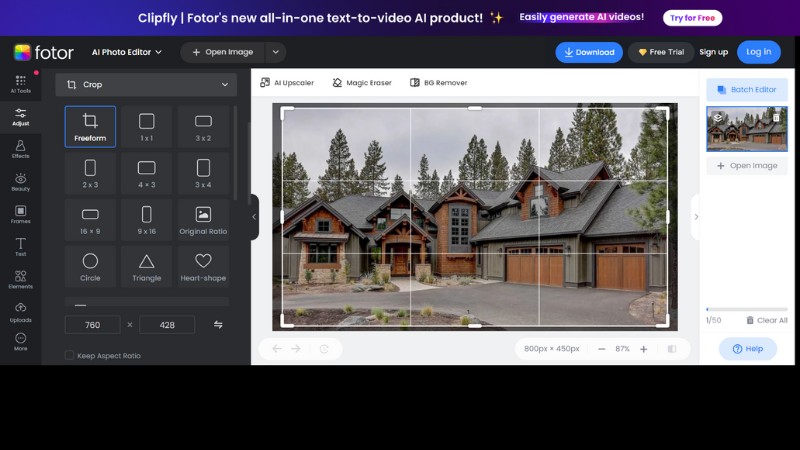The width and height of the screenshot is (800, 450).
Task: Enable Keep Aspect Ratio checkbox
Action: 70,355
